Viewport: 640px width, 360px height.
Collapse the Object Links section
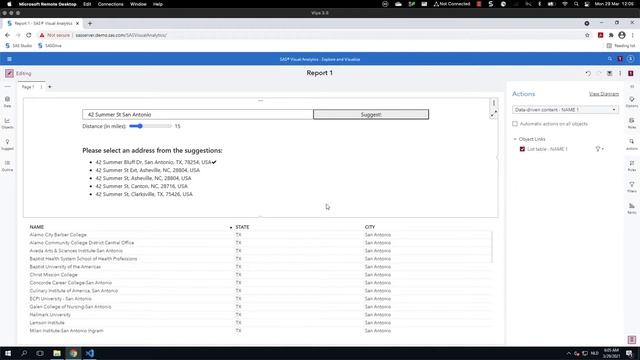(515, 139)
